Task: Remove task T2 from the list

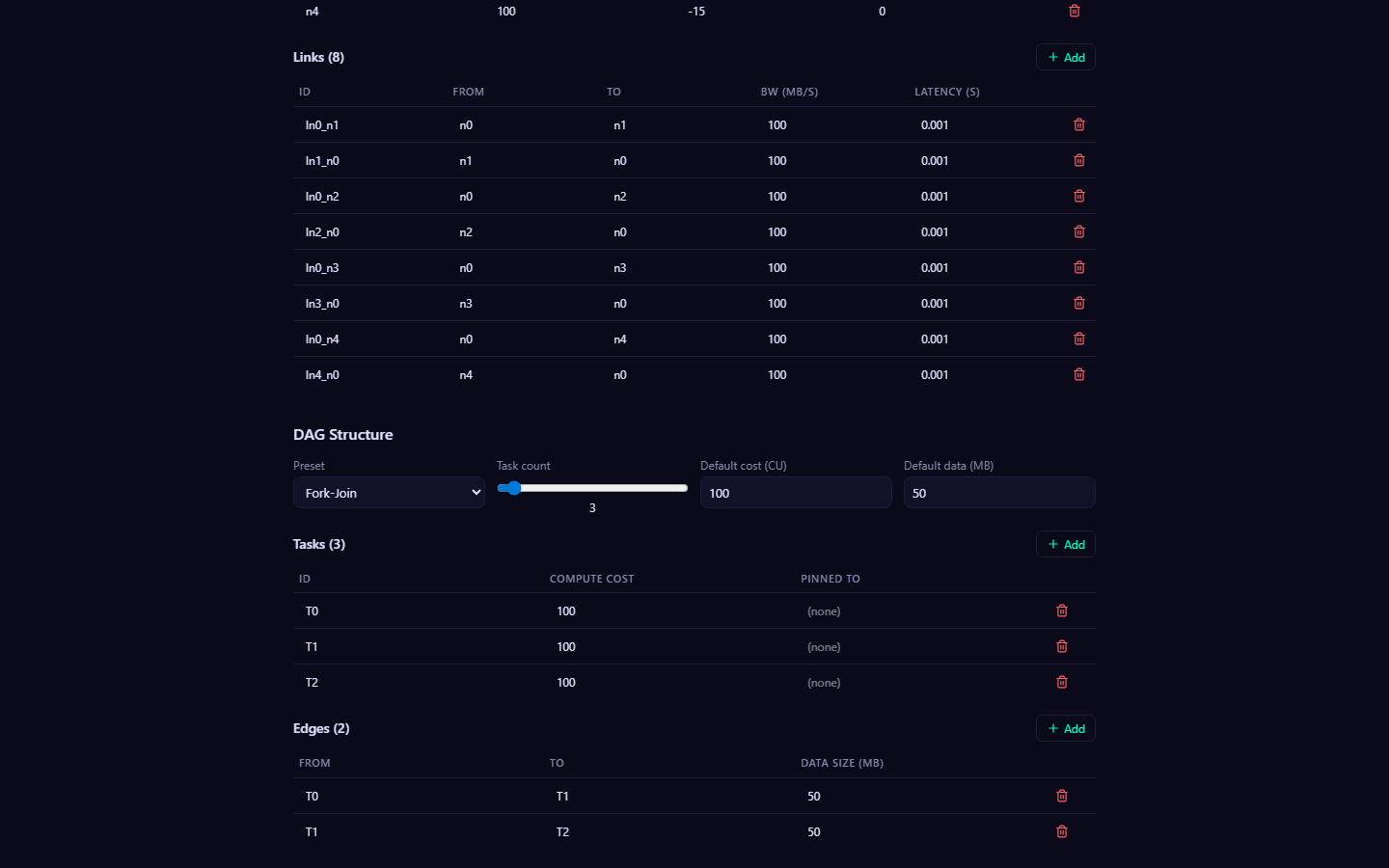Action: pos(1061,683)
